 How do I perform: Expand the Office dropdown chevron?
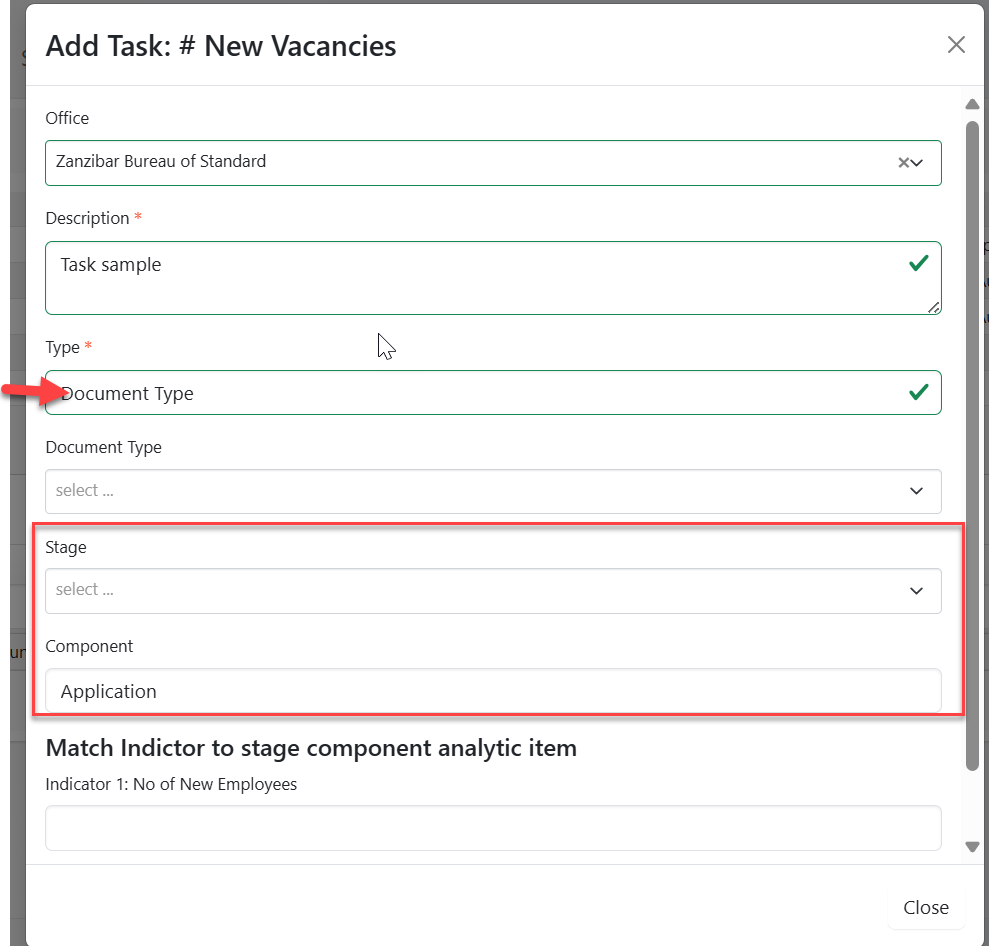(x=918, y=163)
